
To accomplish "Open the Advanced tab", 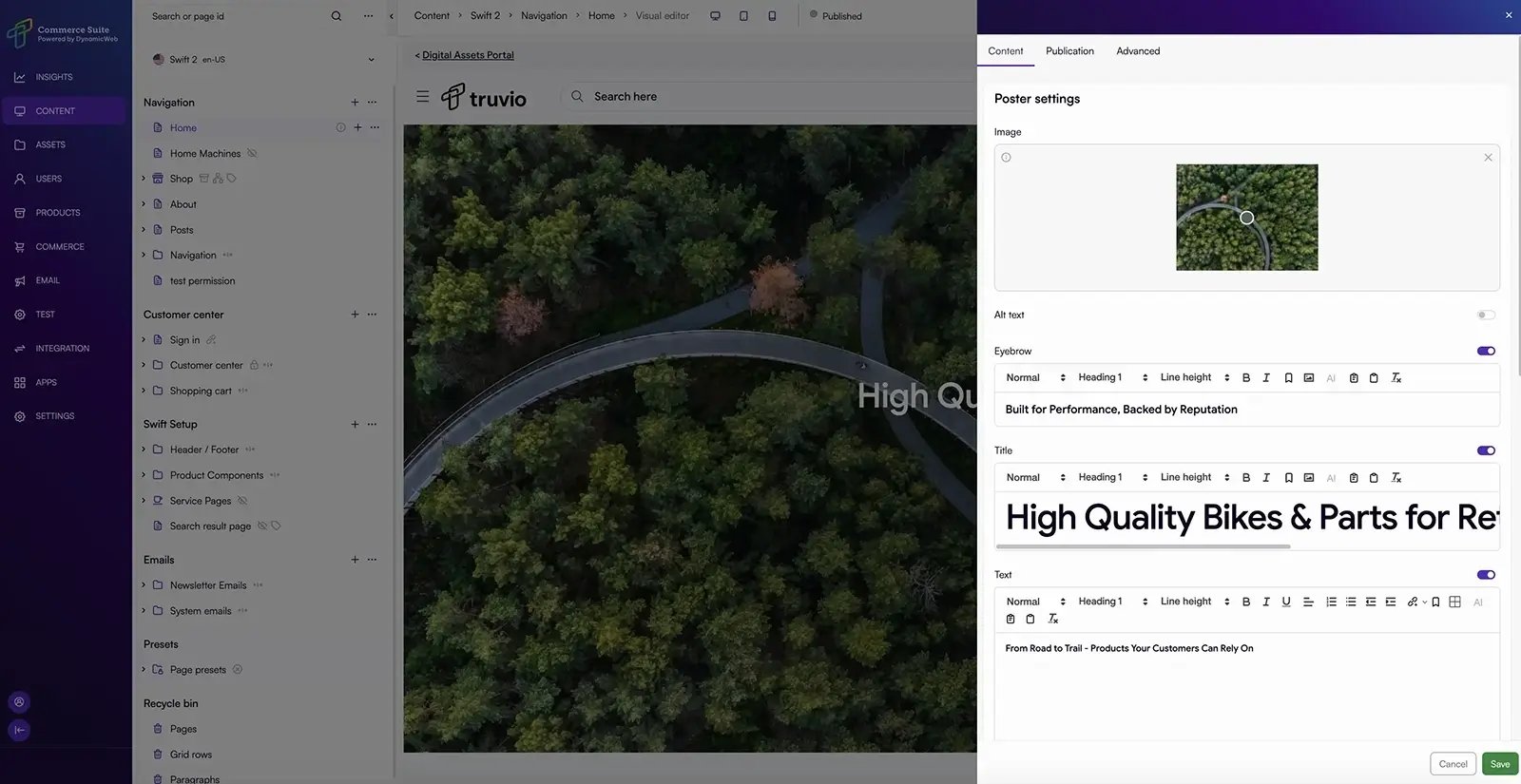I will click(1138, 51).
